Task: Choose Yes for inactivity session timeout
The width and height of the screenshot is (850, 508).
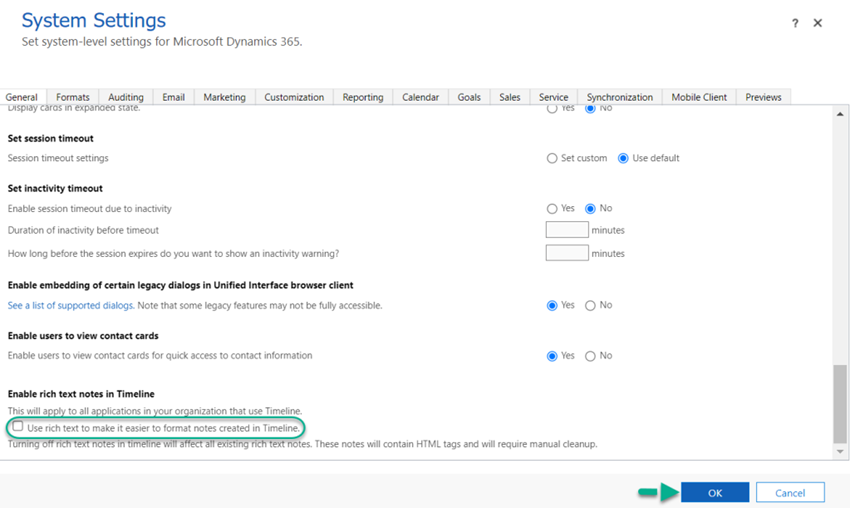Action: point(552,209)
